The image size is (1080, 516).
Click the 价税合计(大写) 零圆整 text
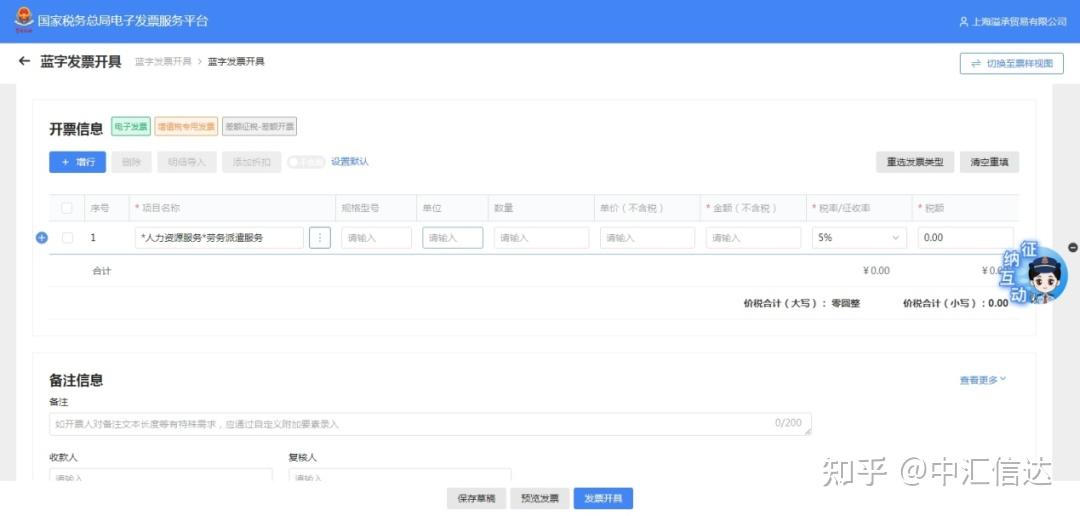coord(802,303)
